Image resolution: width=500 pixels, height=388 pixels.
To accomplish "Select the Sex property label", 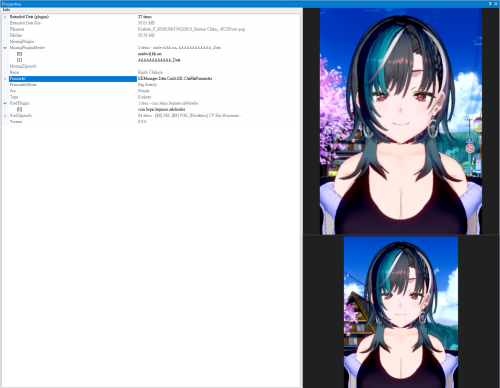I will (x=13, y=91).
